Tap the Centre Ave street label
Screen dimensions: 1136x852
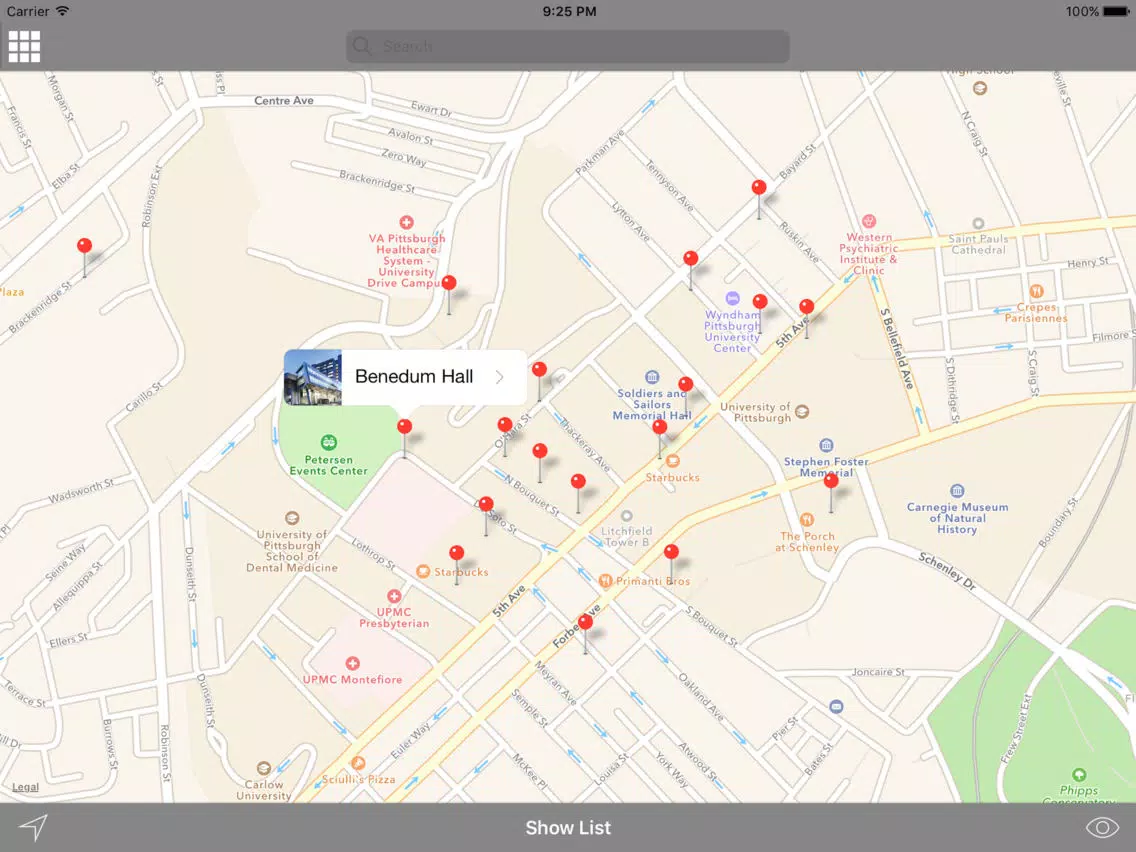click(284, 101)
